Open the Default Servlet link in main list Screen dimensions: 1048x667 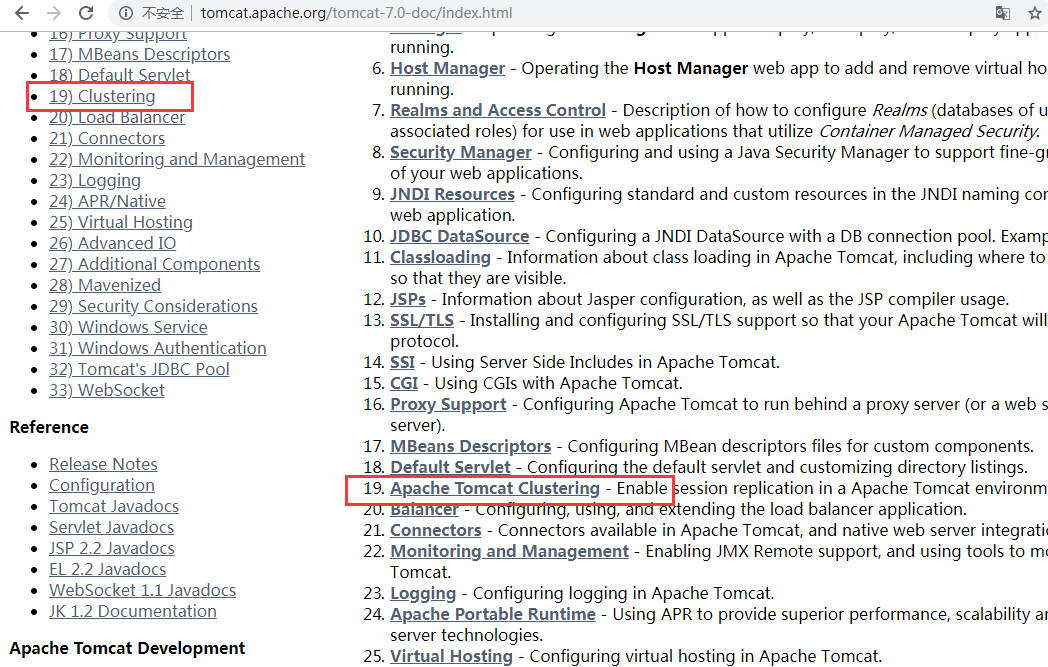450,467
